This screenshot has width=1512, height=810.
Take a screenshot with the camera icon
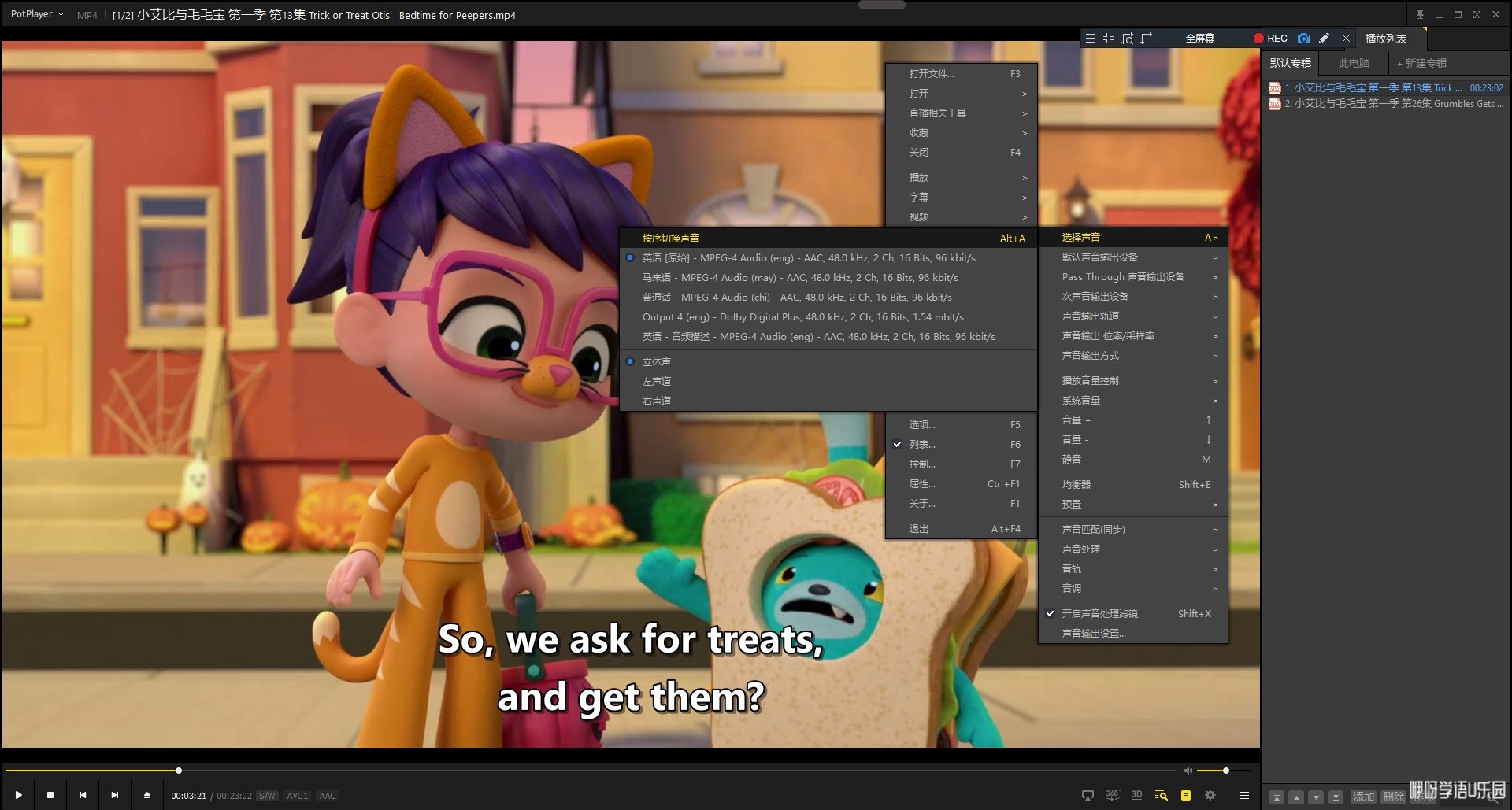(x=1304, y=38)
